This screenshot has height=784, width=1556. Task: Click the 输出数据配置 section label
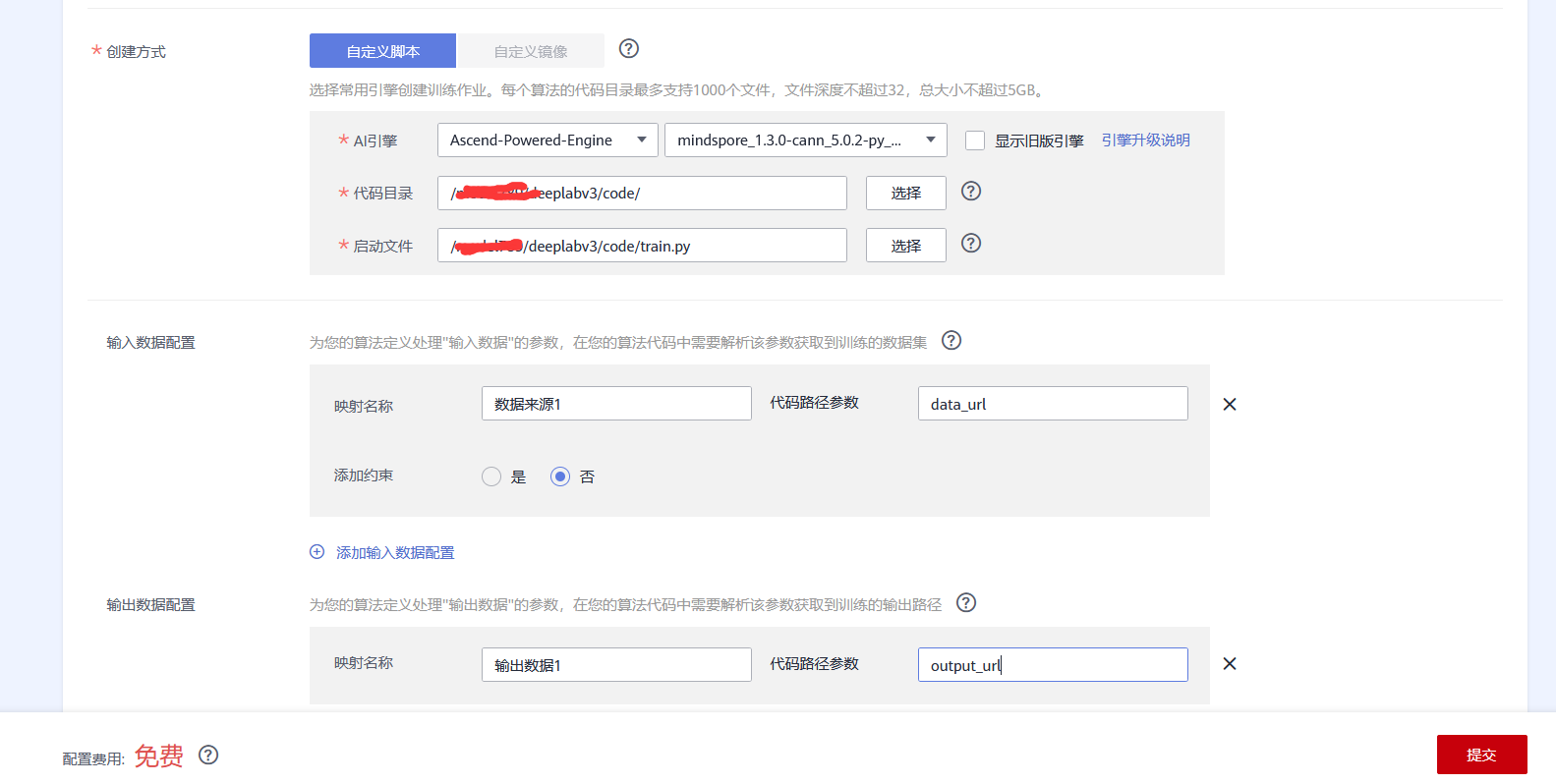150,604
